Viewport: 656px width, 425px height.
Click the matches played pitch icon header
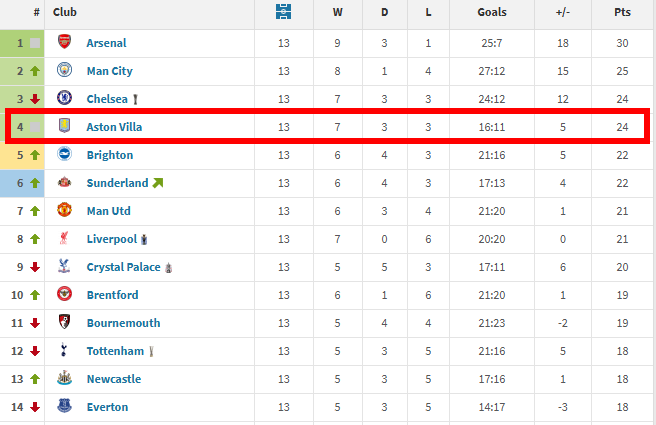click(284, 14)
